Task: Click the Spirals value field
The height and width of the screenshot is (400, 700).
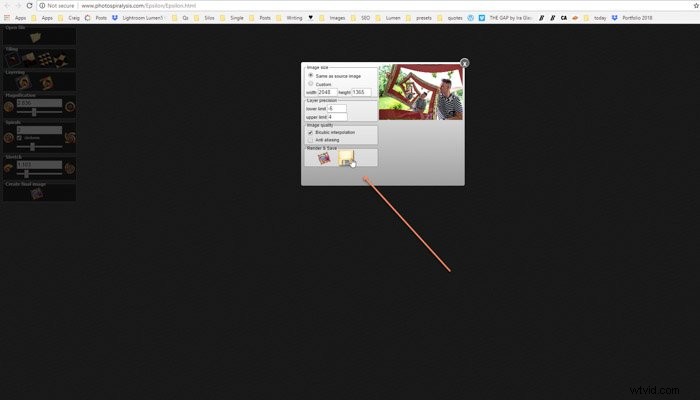Action: coord(39,130)
